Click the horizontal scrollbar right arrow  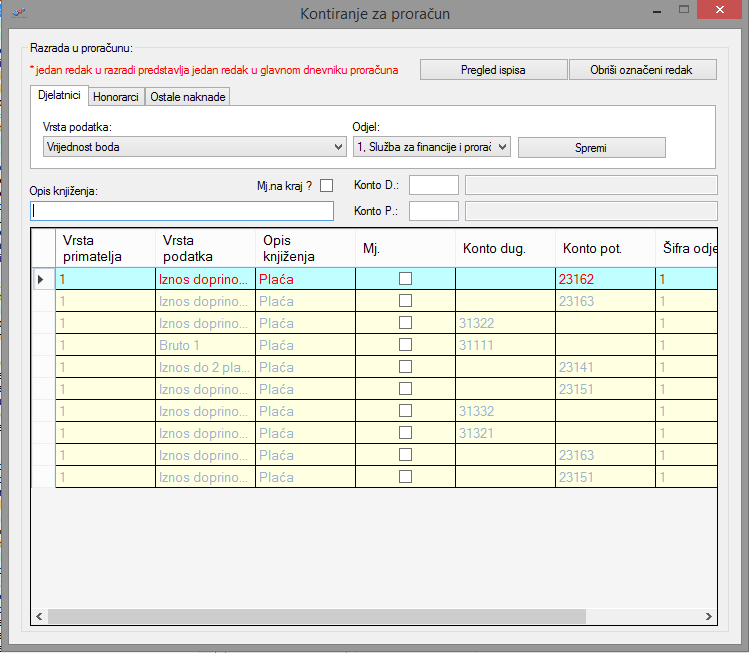[x=708, y=617]
